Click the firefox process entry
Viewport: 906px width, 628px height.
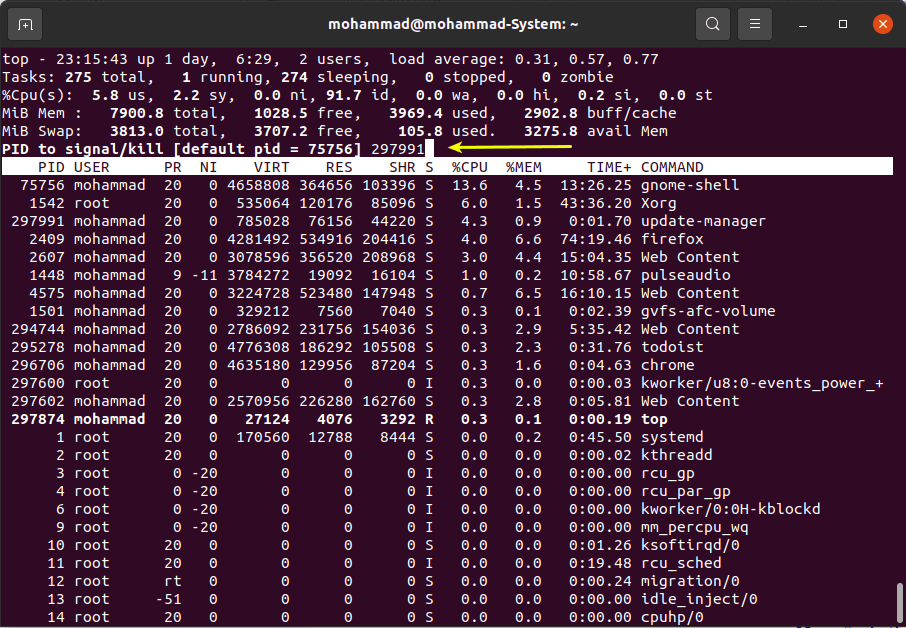pos(672,239)
